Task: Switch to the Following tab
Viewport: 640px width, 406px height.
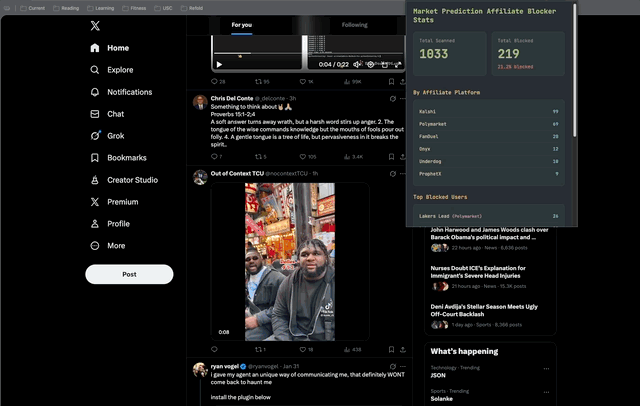Action: click(x=354, y=24)
